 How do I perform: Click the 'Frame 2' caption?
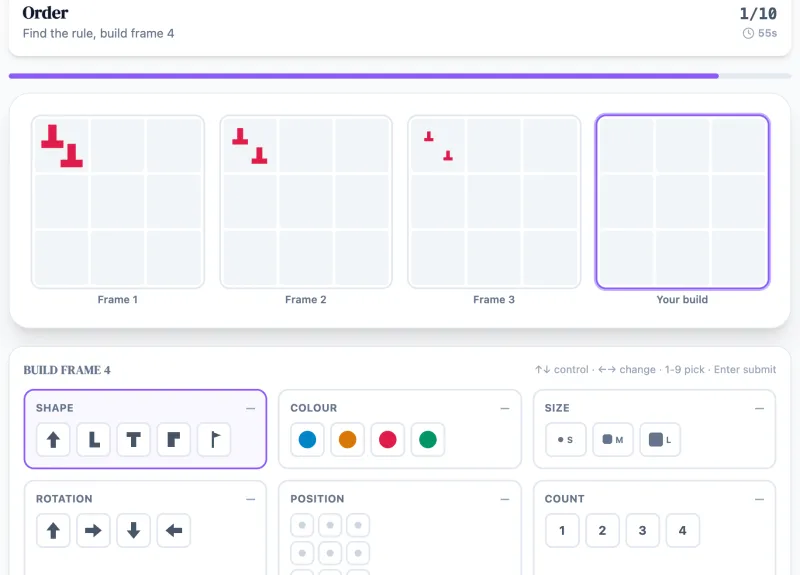coord(306,299)
